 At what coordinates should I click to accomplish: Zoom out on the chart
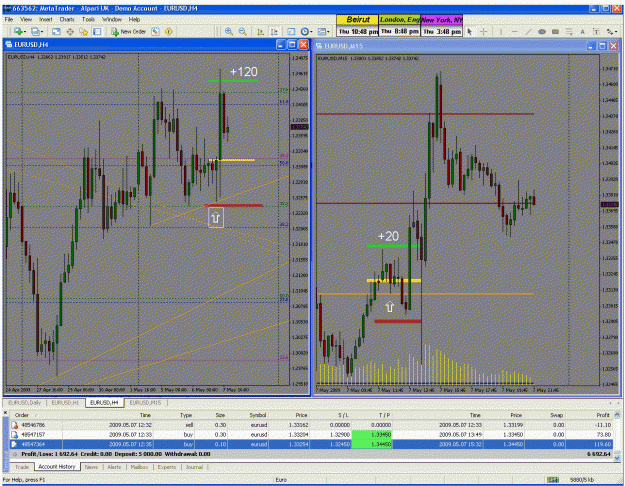coord(242,31)
